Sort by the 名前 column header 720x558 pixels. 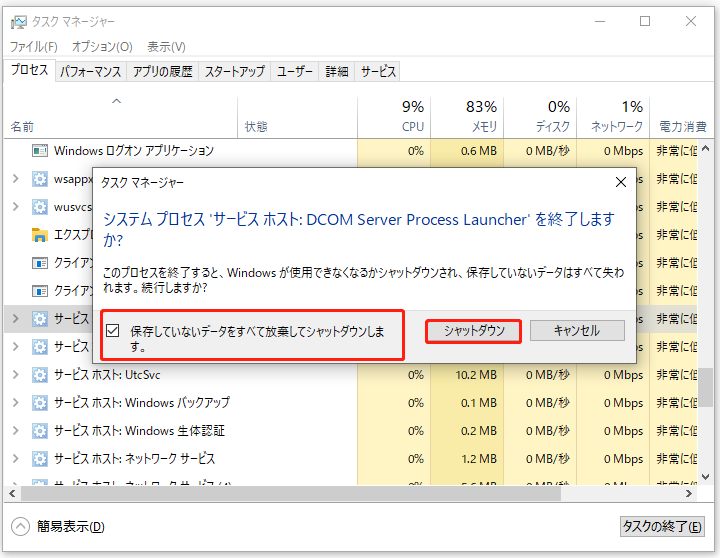click(x=120, y=118)
